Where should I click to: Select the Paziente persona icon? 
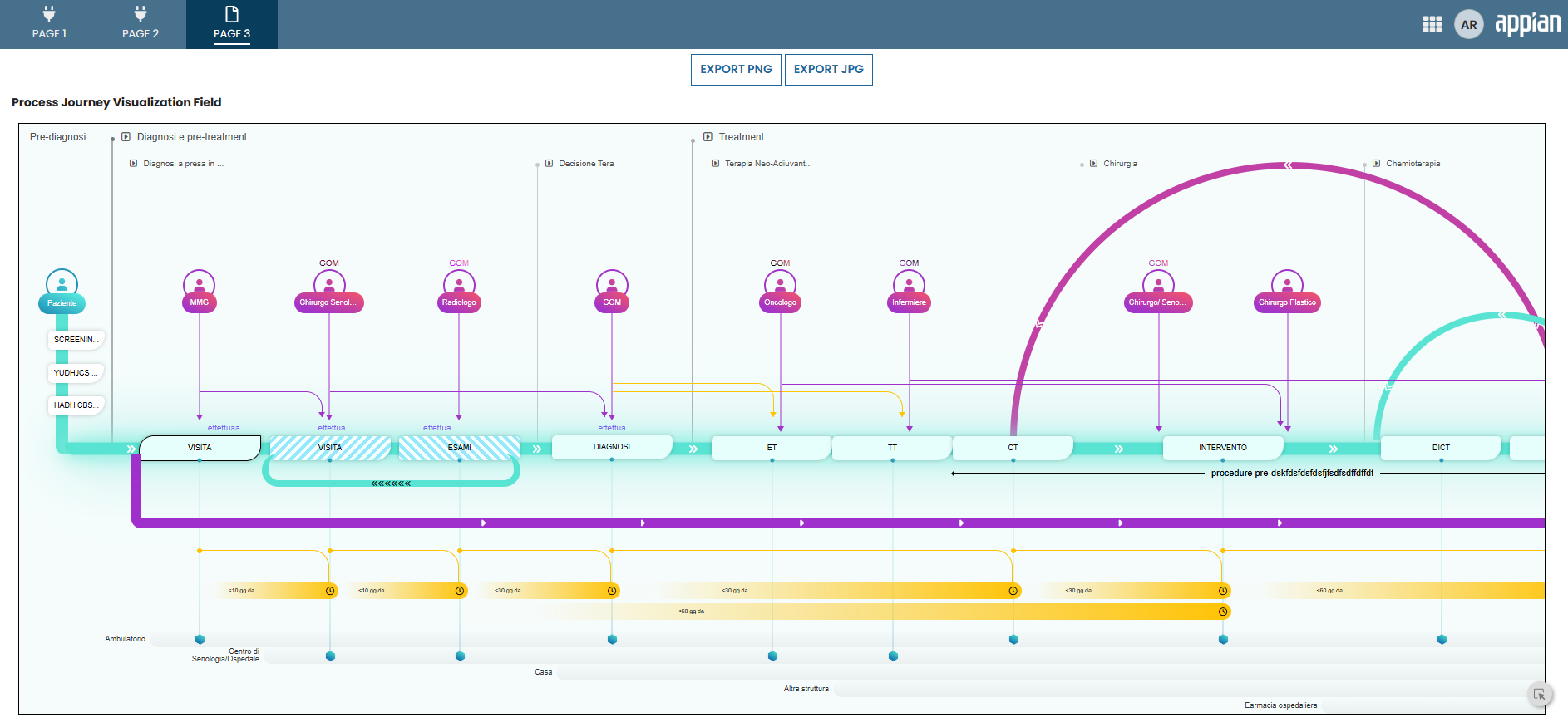tap(62, 284)
